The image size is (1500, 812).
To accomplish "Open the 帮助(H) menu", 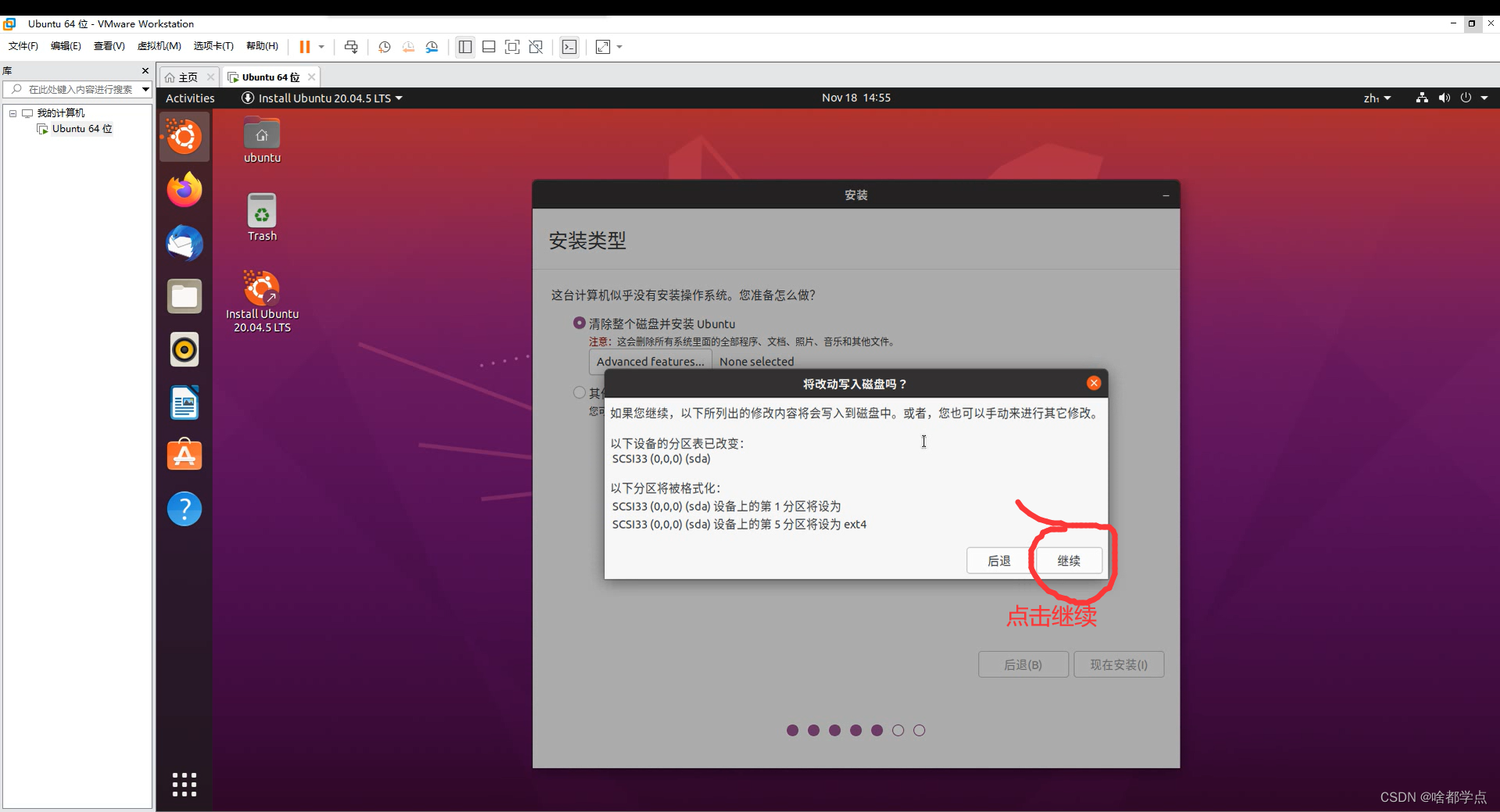I will pyautogui.click(x=262, y=46).
